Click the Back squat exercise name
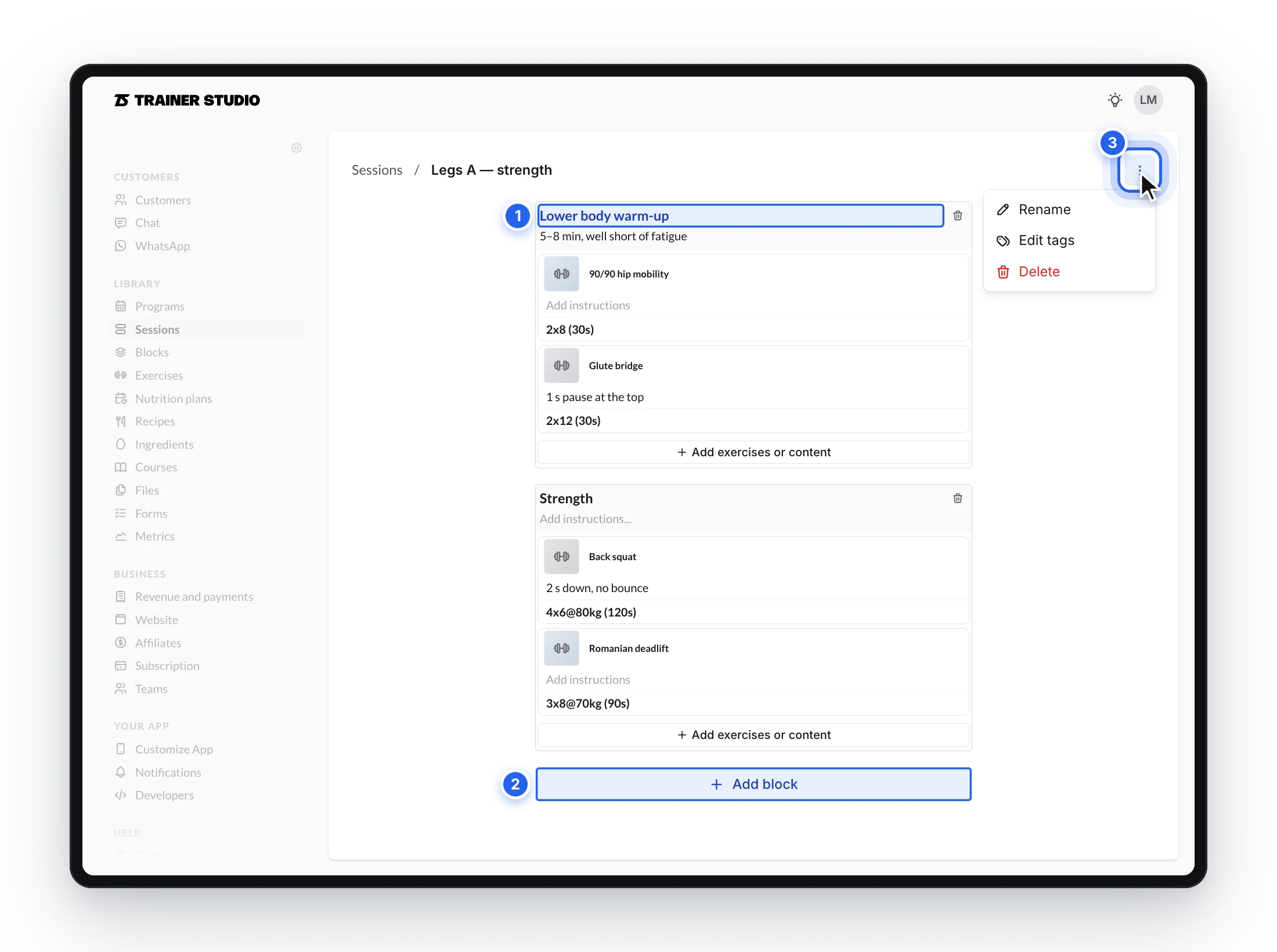The width and height of the screenshot is (1277, 952). pos(612,557)
